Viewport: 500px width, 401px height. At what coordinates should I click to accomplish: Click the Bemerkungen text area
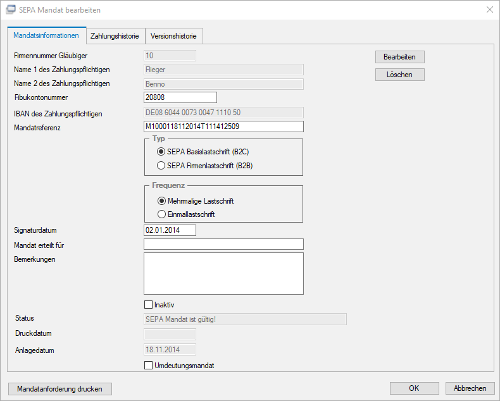click(x=224, y=273)
